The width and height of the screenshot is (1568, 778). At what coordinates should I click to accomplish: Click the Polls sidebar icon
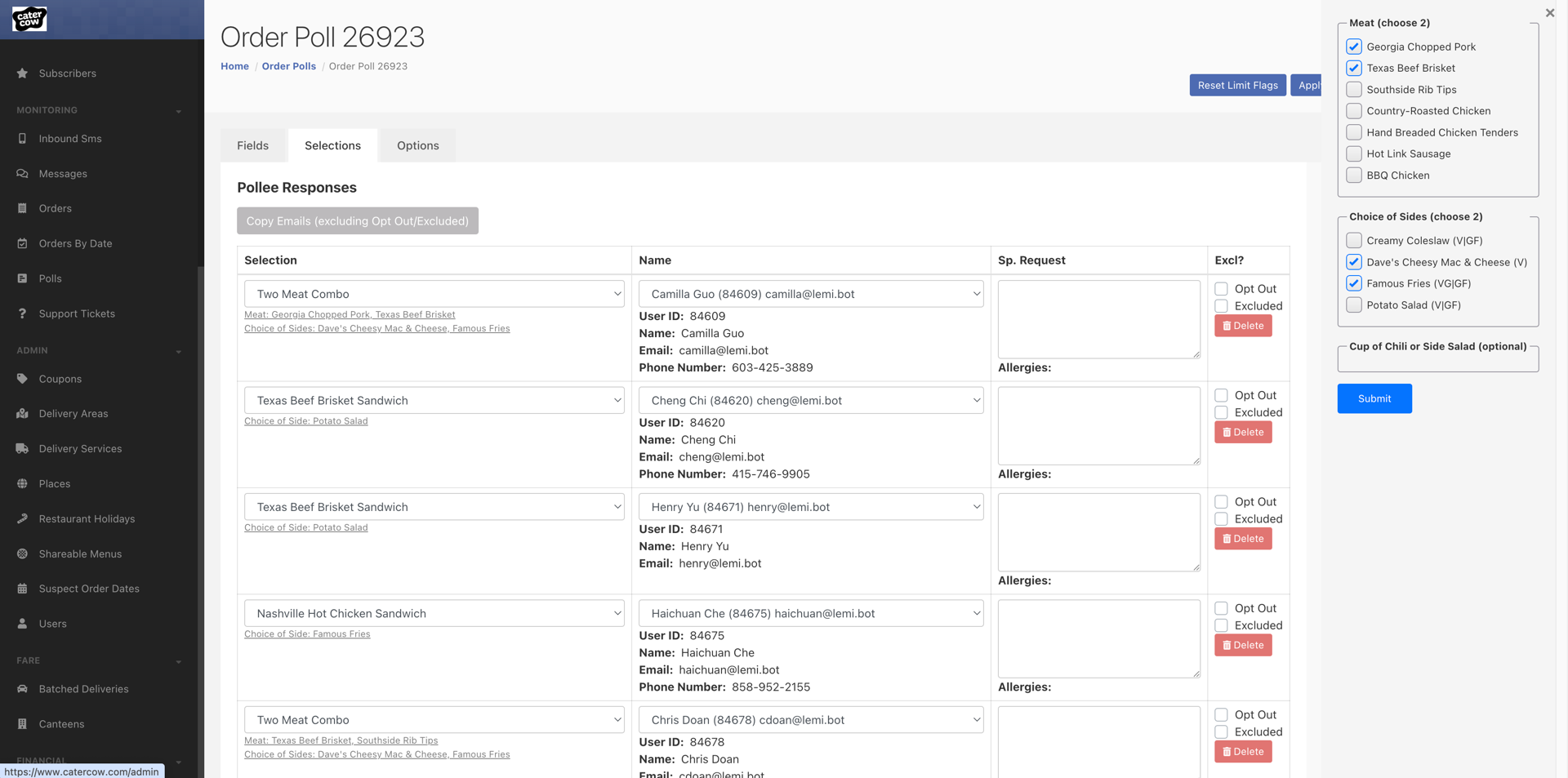[x=22, y=278]
